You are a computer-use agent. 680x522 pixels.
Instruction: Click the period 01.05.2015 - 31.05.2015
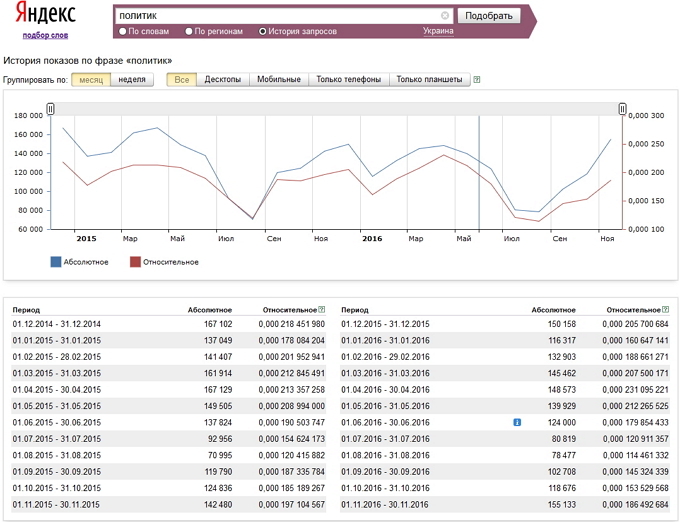pos(56,406)
